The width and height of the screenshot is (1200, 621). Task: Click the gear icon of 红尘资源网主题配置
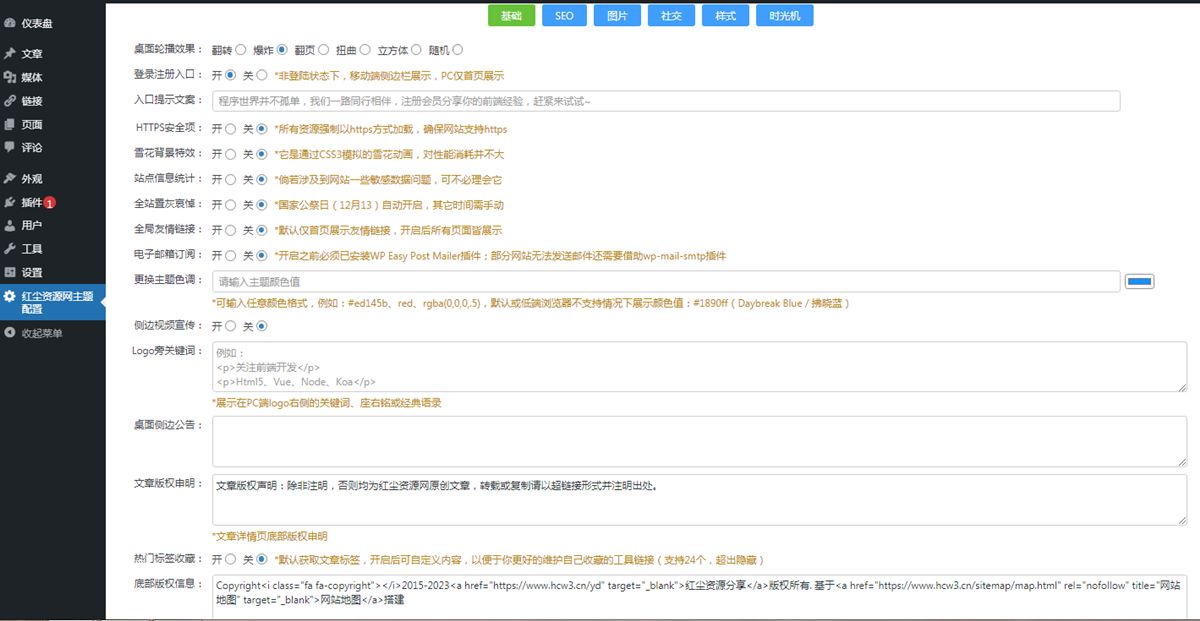pos(10,296)
